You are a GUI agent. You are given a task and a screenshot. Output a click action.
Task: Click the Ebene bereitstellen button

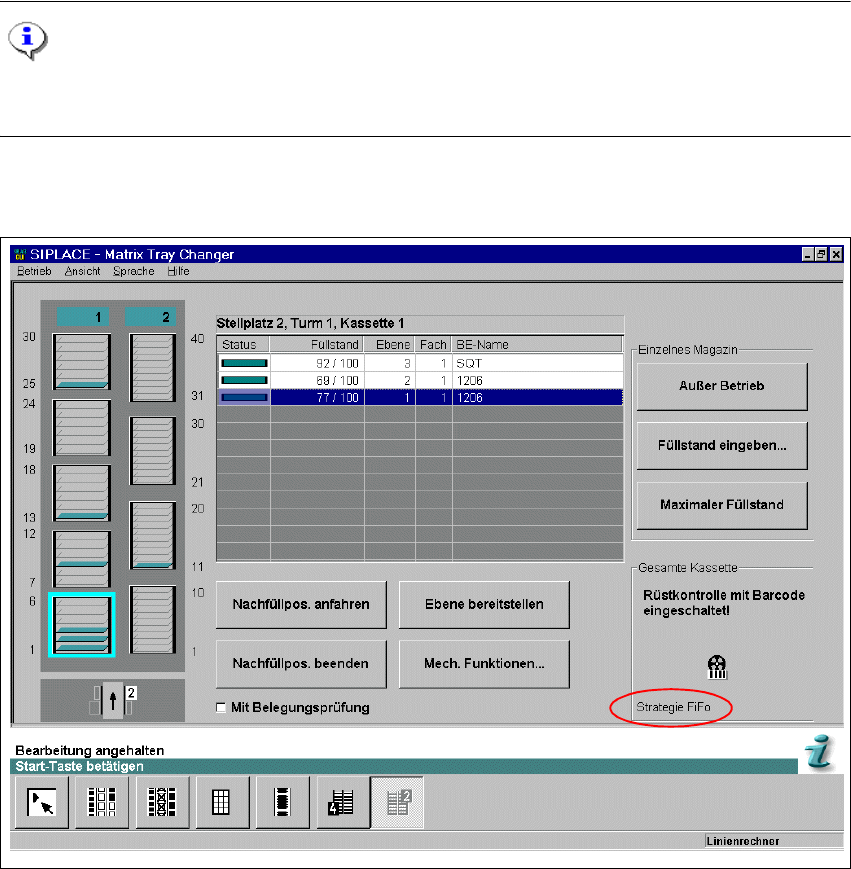pos(484,605)
